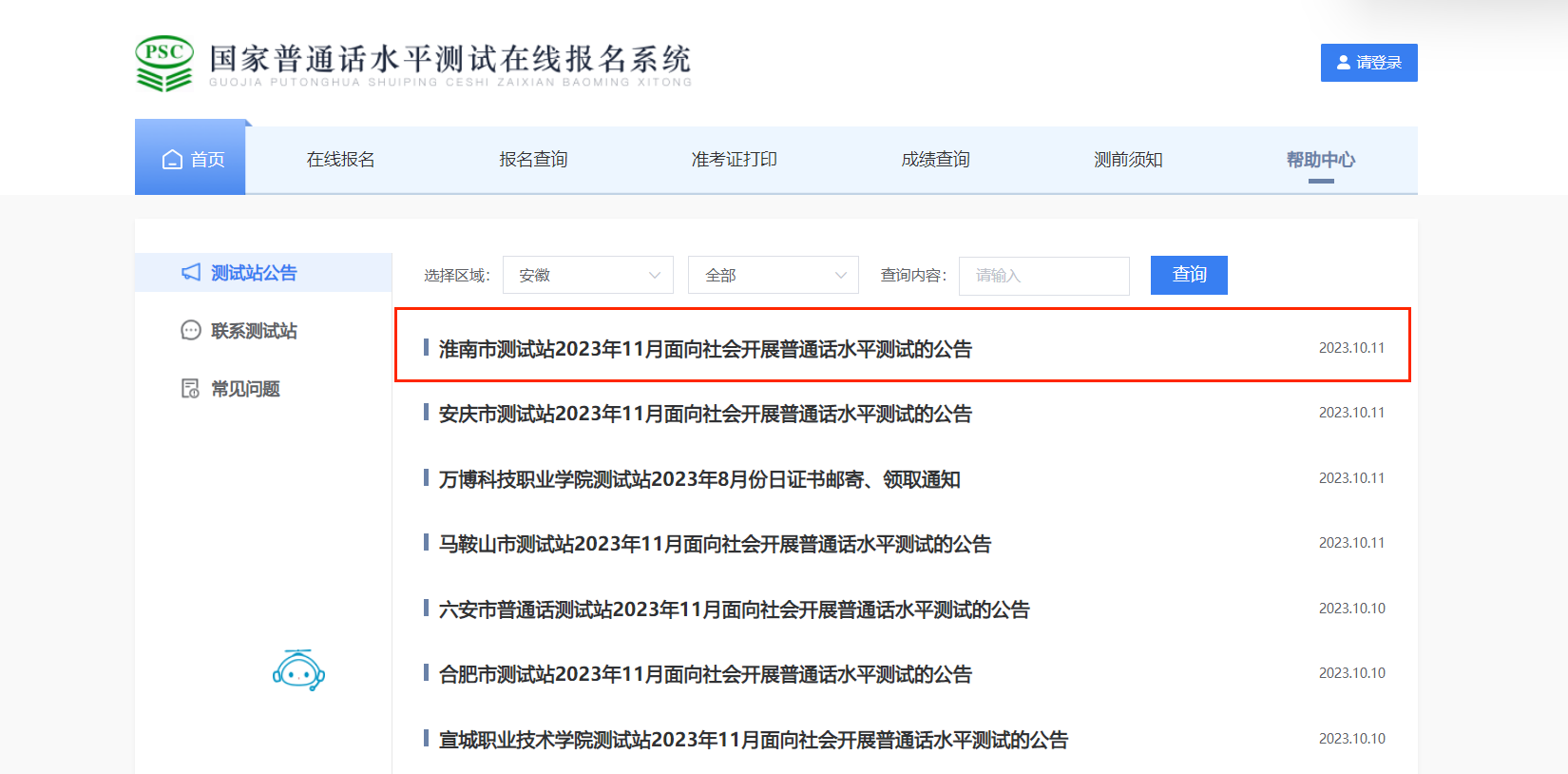Open the 淮南市测试站 announcement
1568x774 pixels.
coord(705,349)
